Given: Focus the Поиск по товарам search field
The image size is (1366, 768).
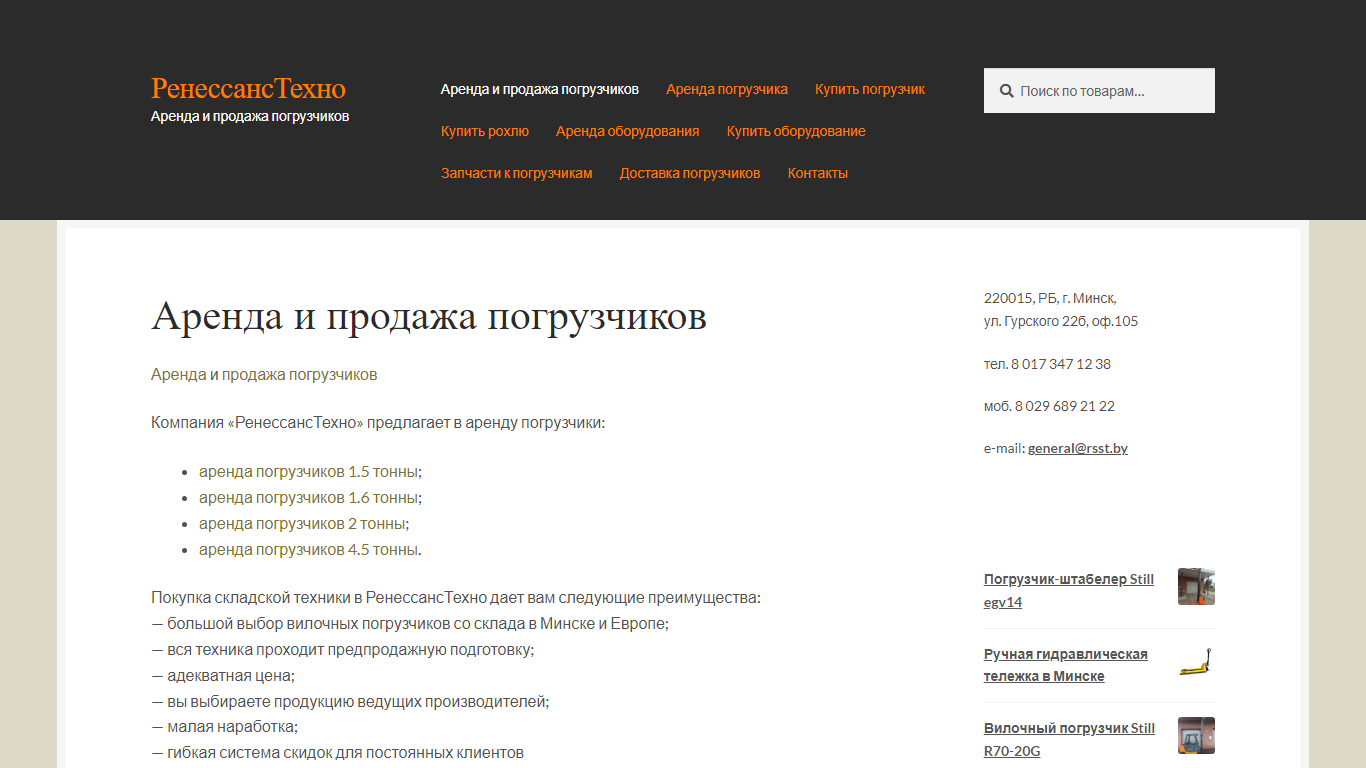Looking at the screenshot, I should pyautogui.click(x=1099, y=91).
